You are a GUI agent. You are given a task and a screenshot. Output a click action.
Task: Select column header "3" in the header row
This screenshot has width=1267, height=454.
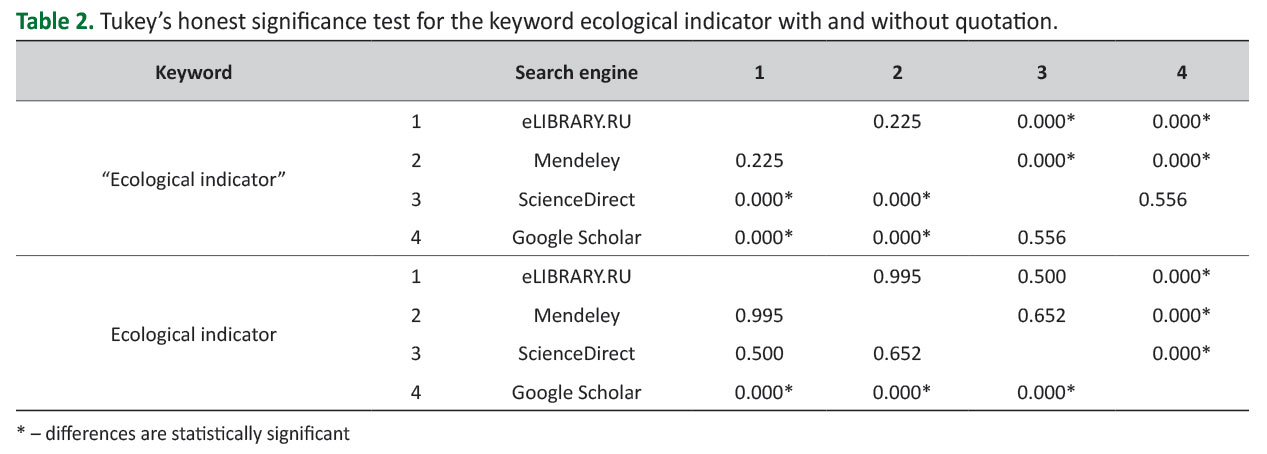(x=1042, y=72)
